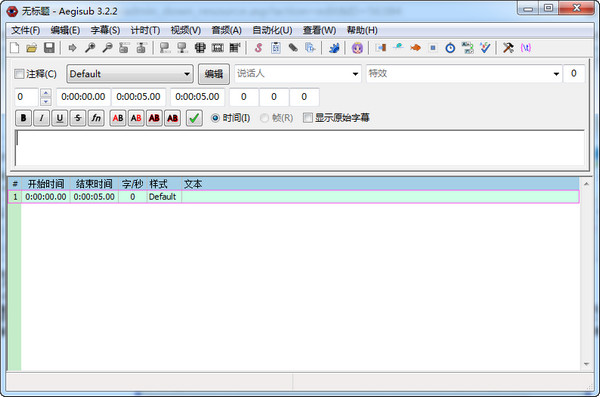Open the resample resolution icon
This screenshot has height=397, width=600.
coord(433,48)
